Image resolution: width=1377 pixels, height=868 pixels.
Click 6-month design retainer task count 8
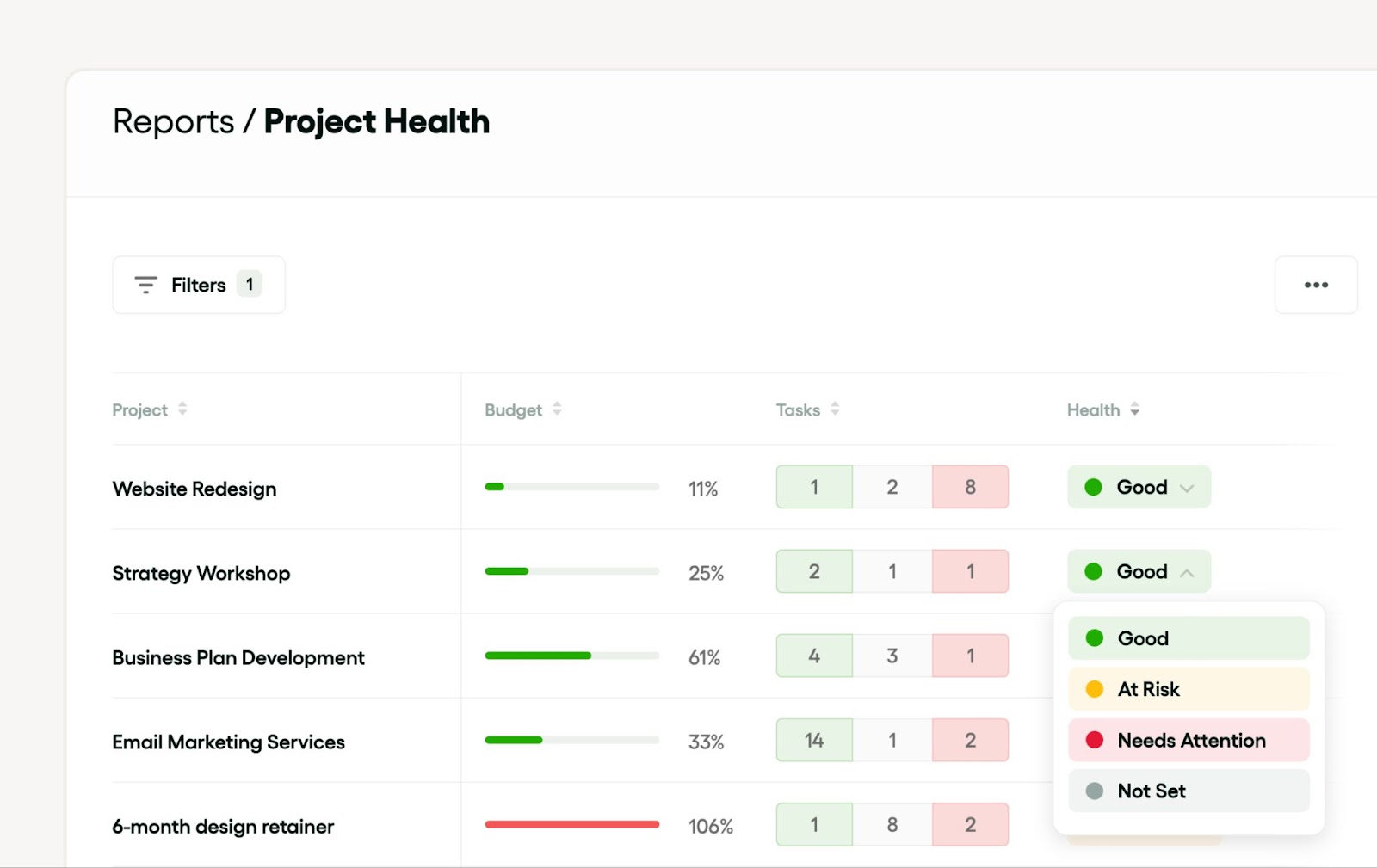[892, 824]
